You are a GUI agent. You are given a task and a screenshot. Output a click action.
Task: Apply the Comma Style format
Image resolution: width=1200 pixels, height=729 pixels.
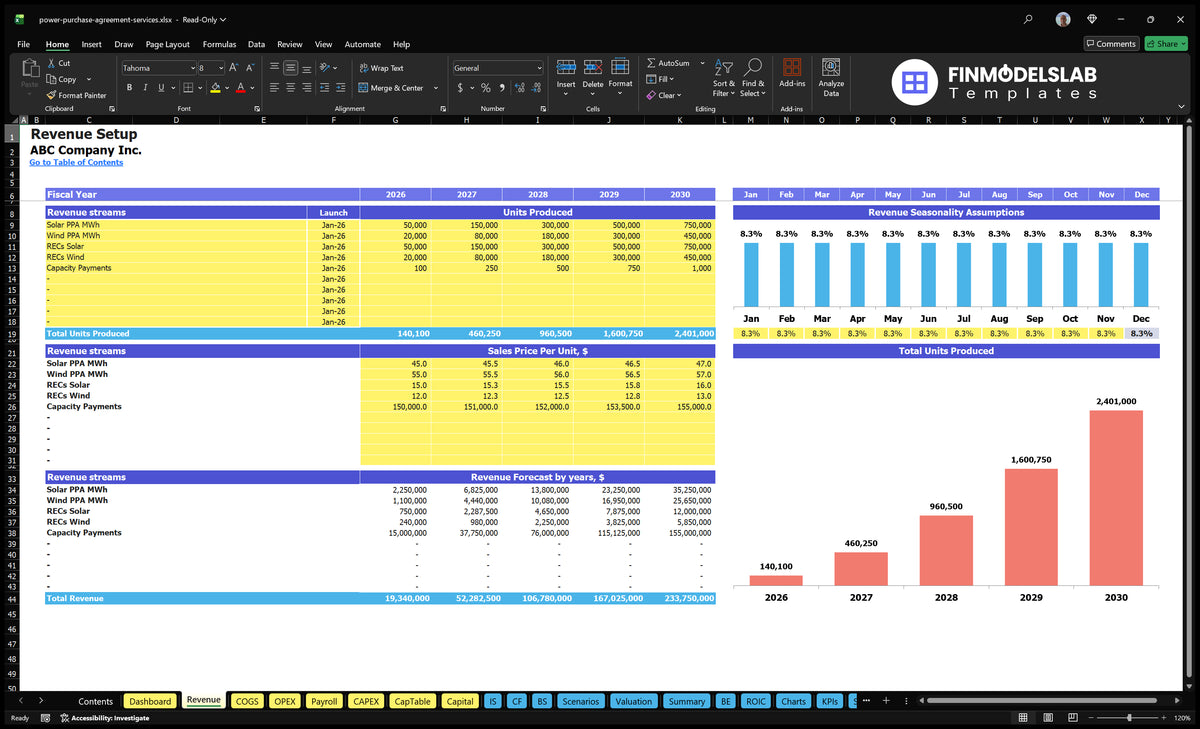click(500, 88)
